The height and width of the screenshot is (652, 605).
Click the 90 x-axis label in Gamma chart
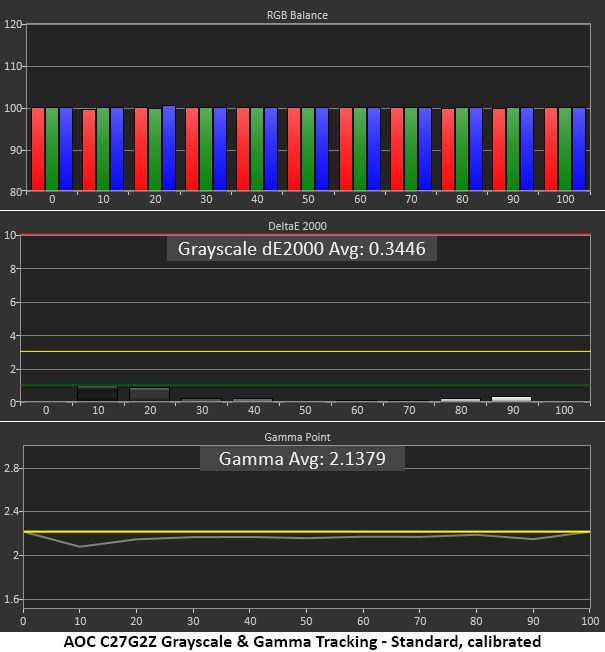pos(533,621)
